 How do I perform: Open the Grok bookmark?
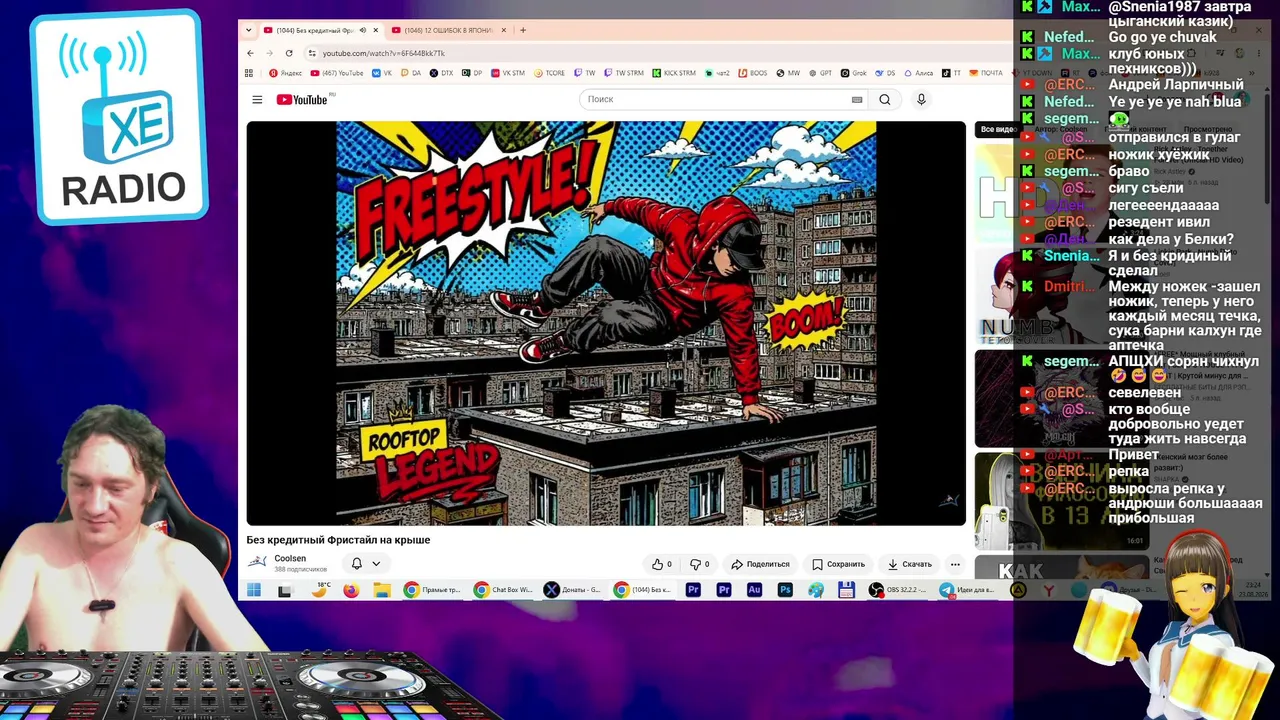tap(854, 73)
